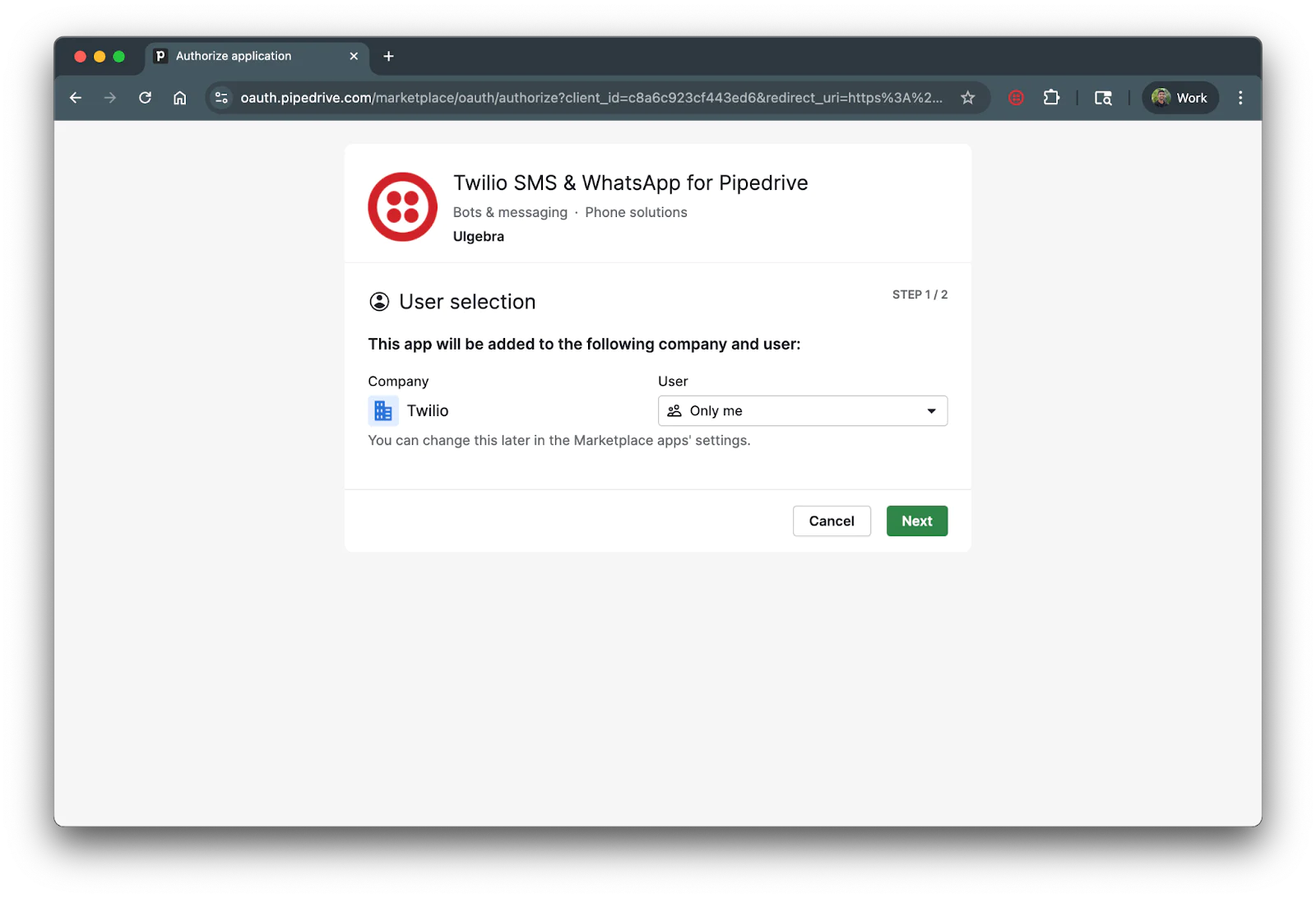Image resolution: width=1316 pixels, height=898 pixels.
Task: Click the blue company building icon beside Twilio
Action: [x=382, y=410]
